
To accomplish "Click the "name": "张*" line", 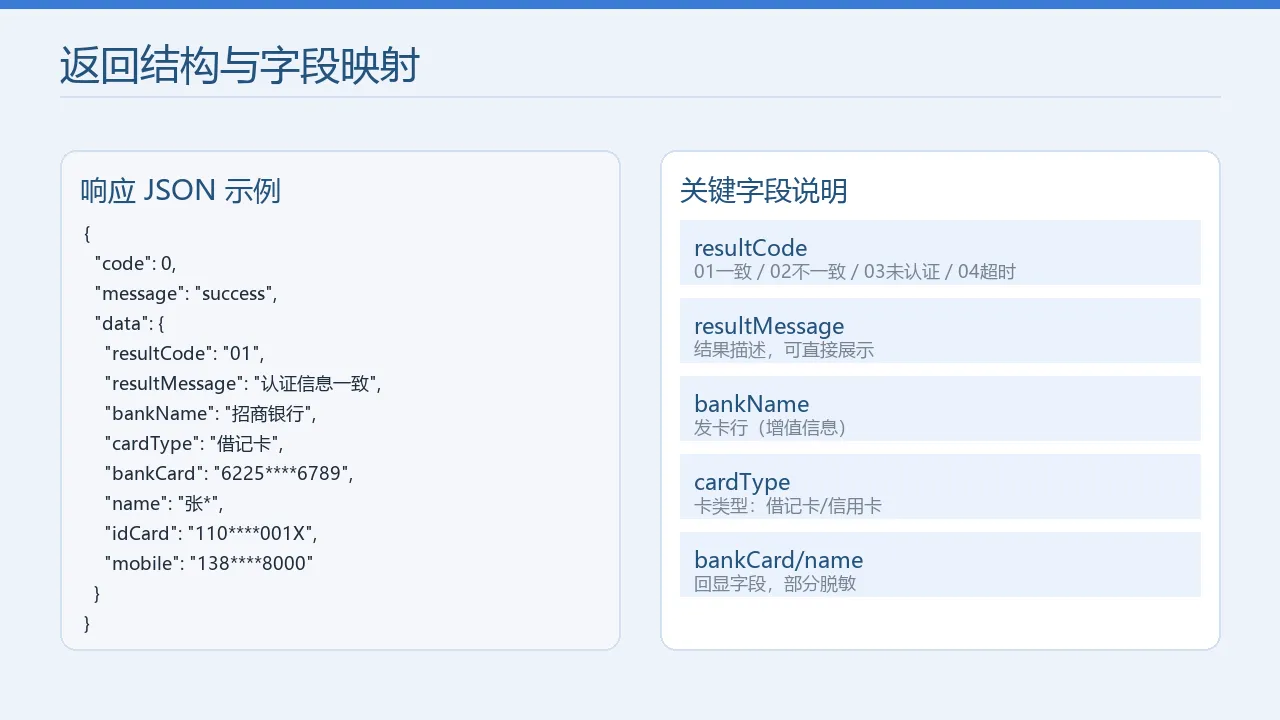I will [164, 504].
